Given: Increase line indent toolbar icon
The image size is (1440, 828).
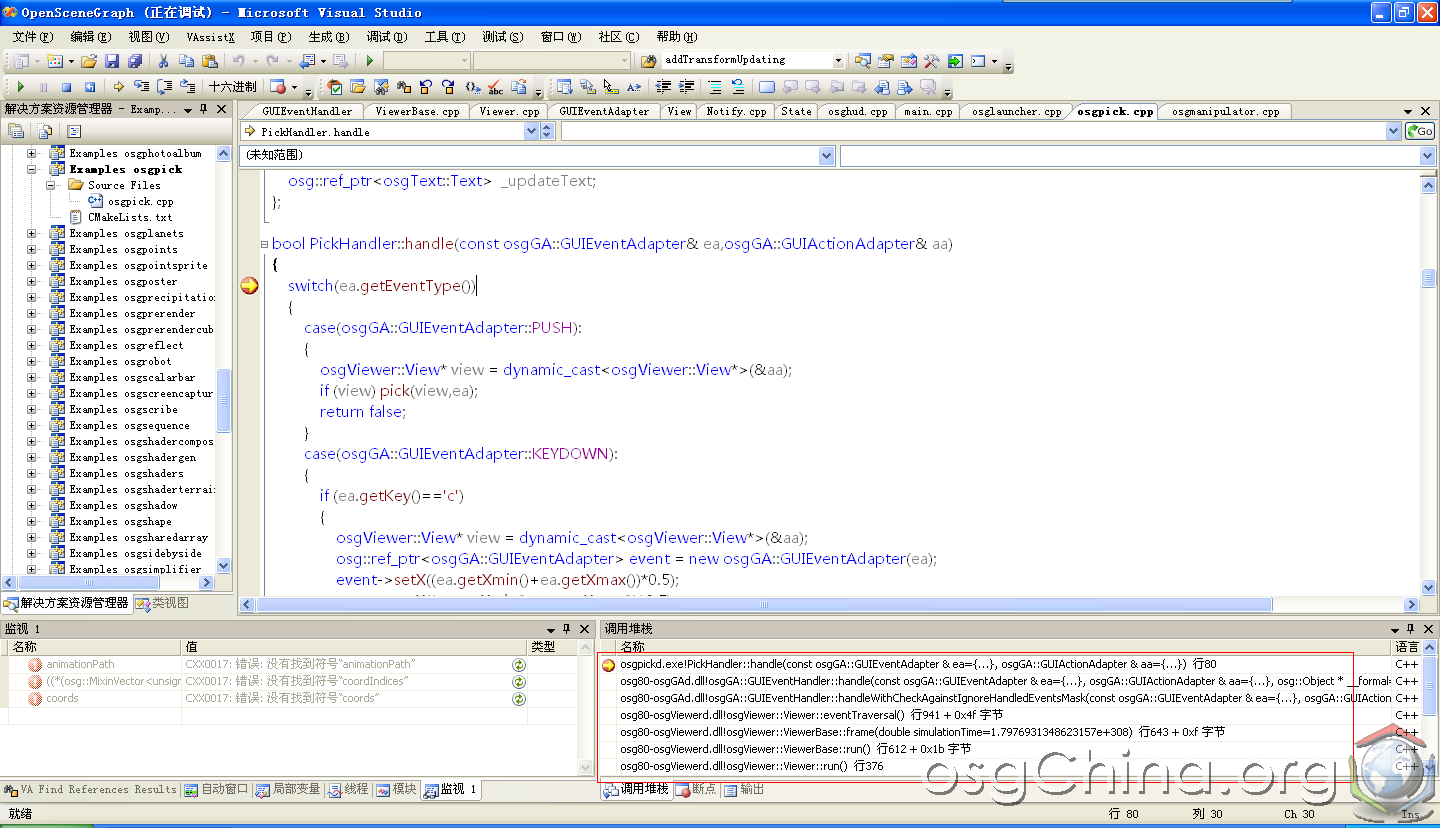Looking at the screenshot, I should 687,87.
